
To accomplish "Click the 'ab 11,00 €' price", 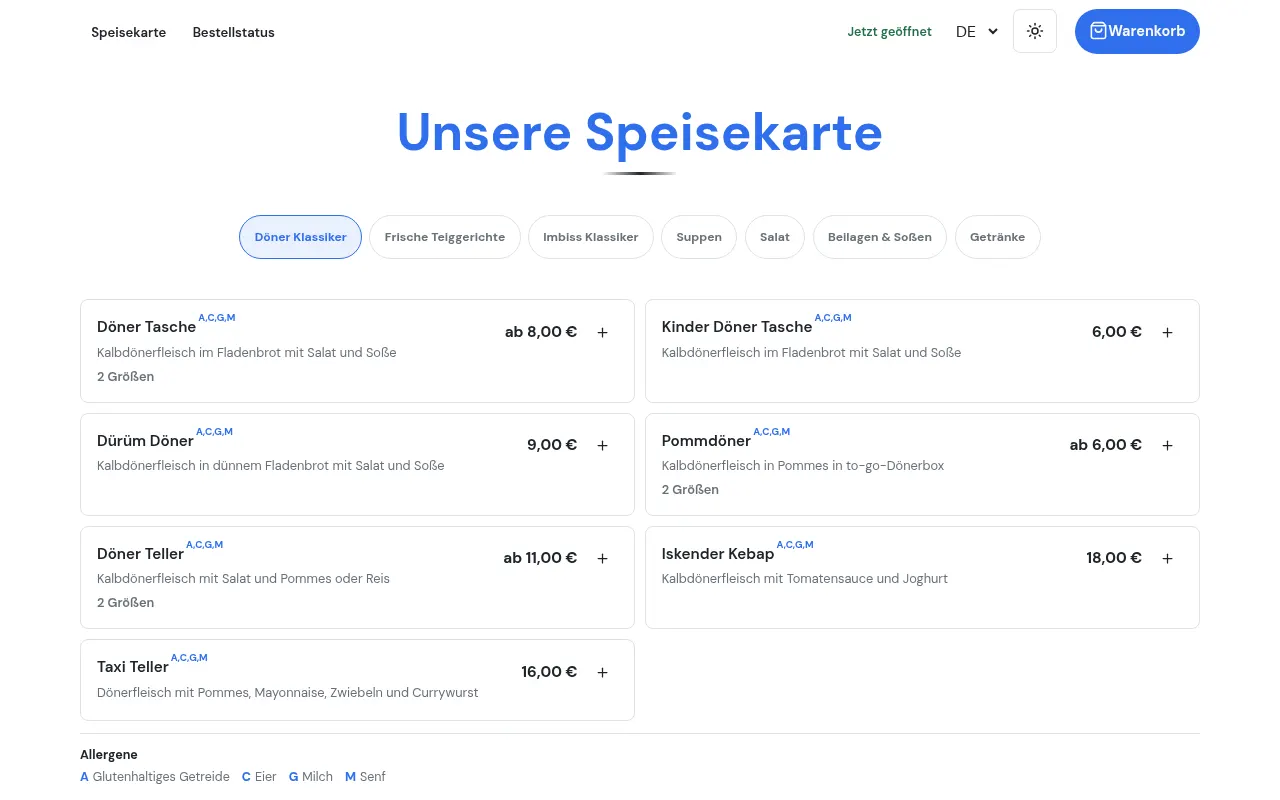I will [x=540, y=558].
